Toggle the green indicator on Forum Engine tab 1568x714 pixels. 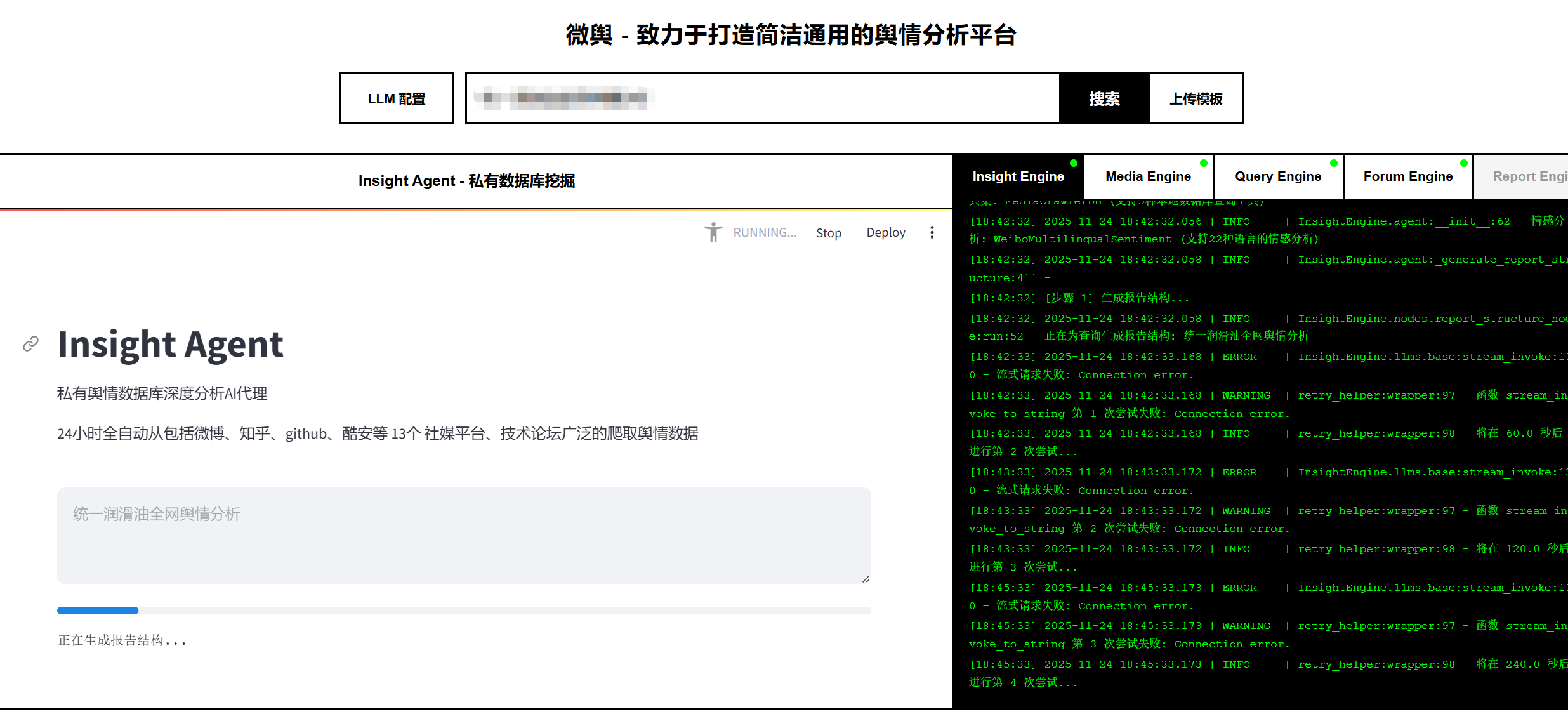1464,162
